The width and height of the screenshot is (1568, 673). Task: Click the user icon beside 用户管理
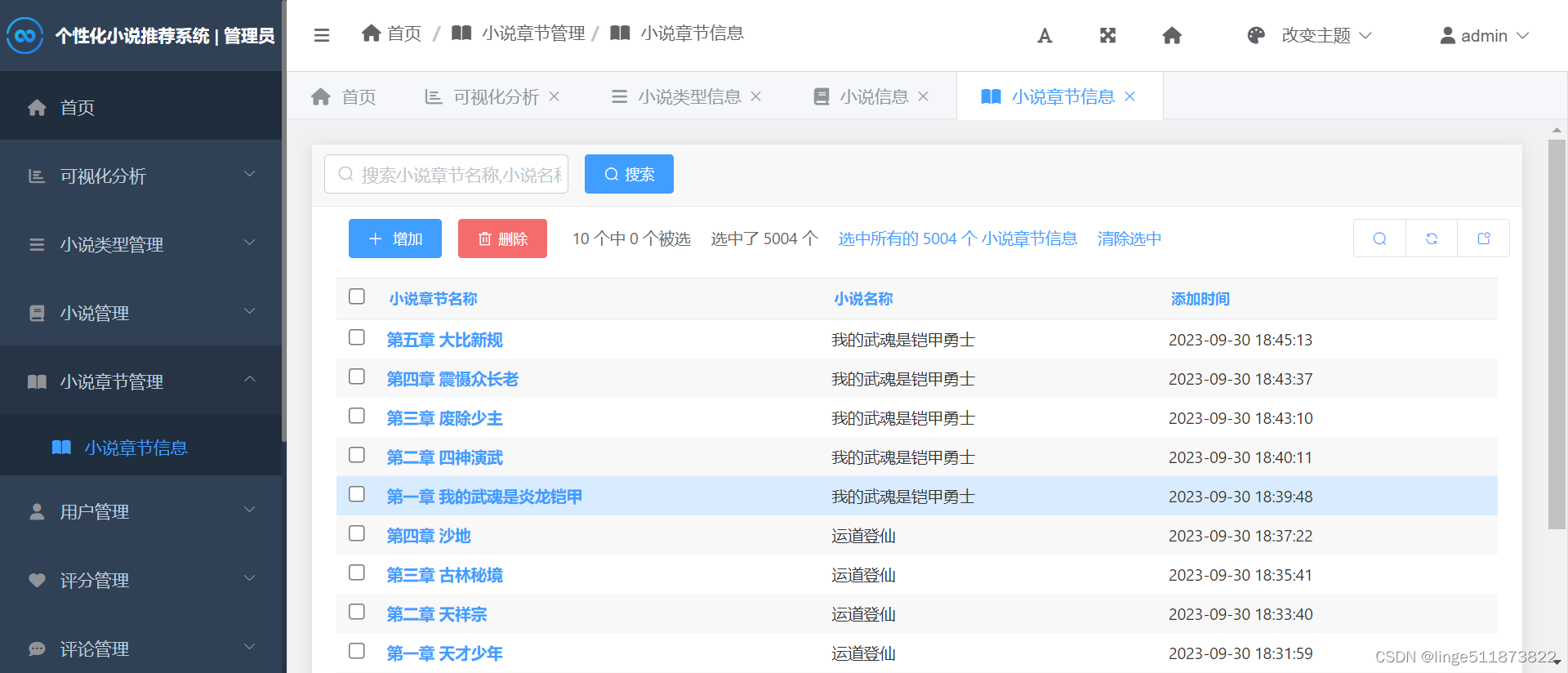[x=37, y=511]
